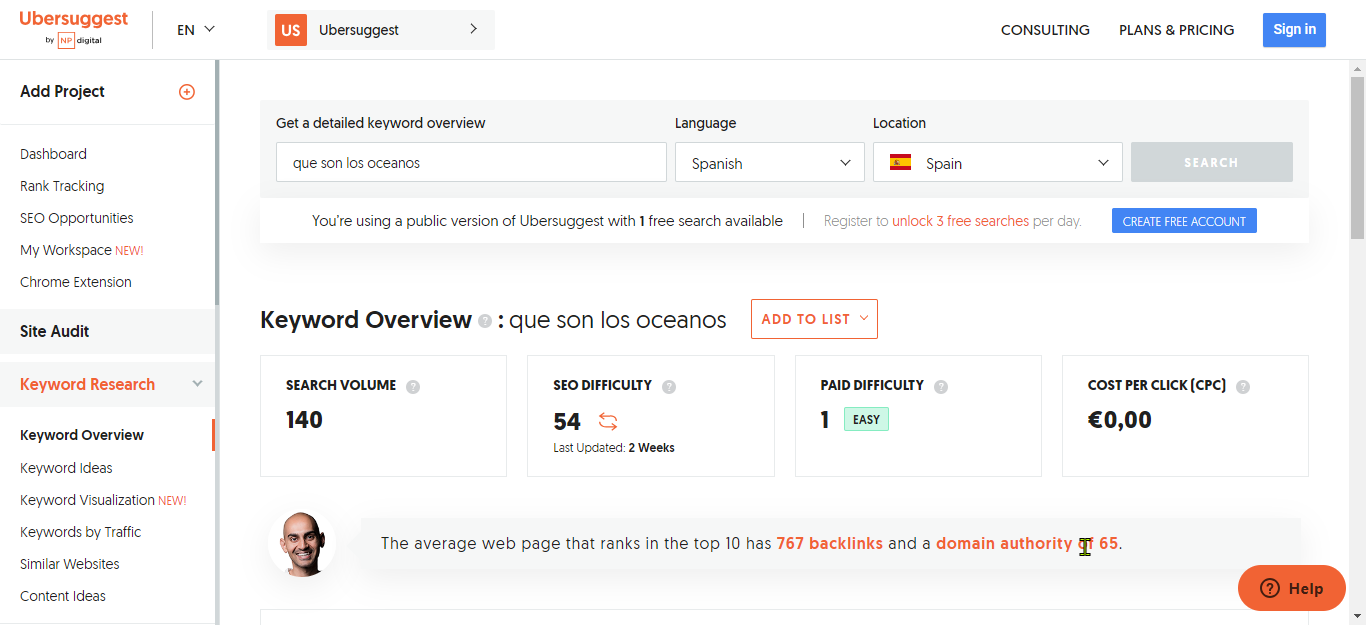
Task: Click Last Updated: 2 Weeks text
Action: (x=614, y=448)
